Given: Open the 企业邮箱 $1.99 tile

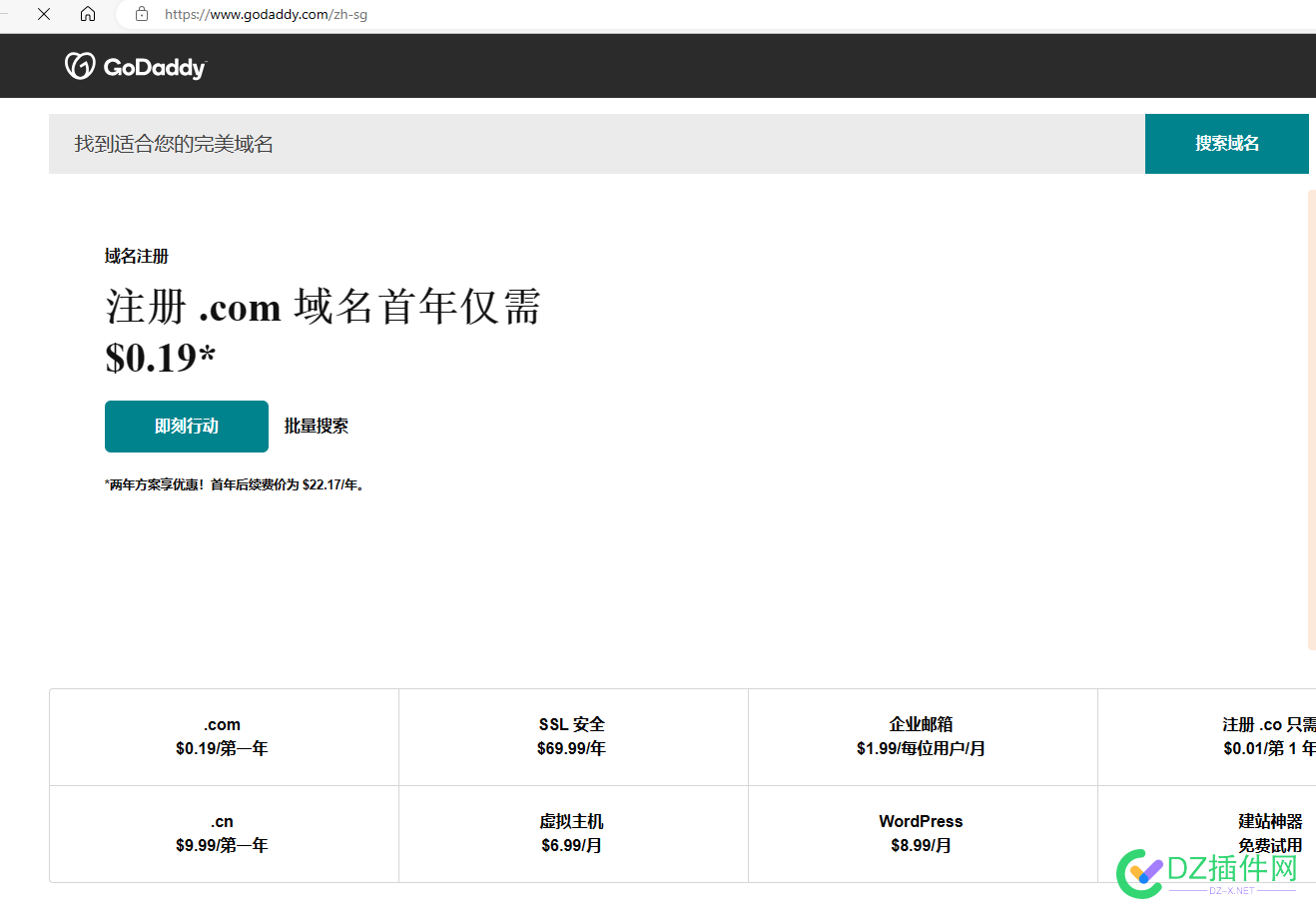Looking at the screenshot, I should coord(923,737).
